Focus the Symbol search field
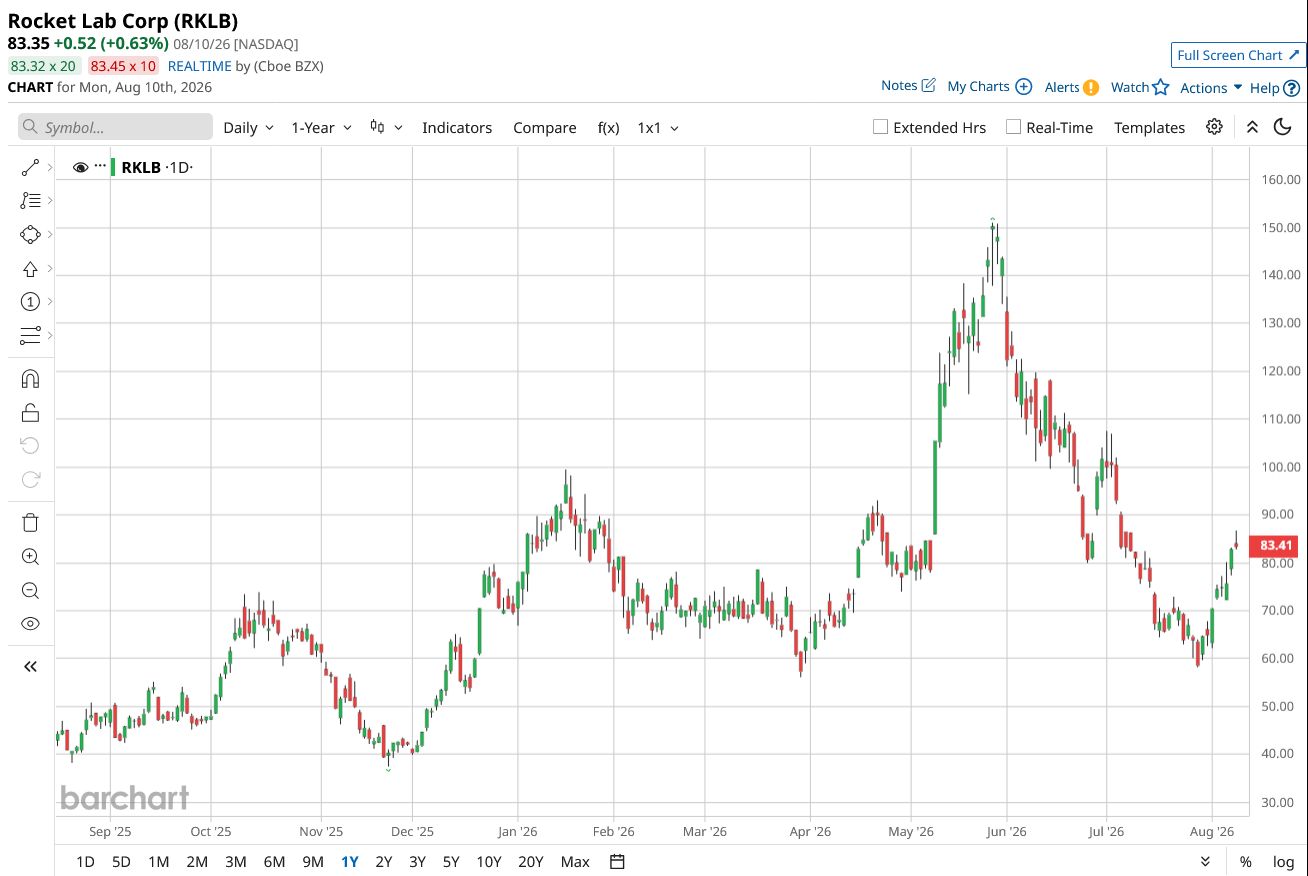 point(115,127)
